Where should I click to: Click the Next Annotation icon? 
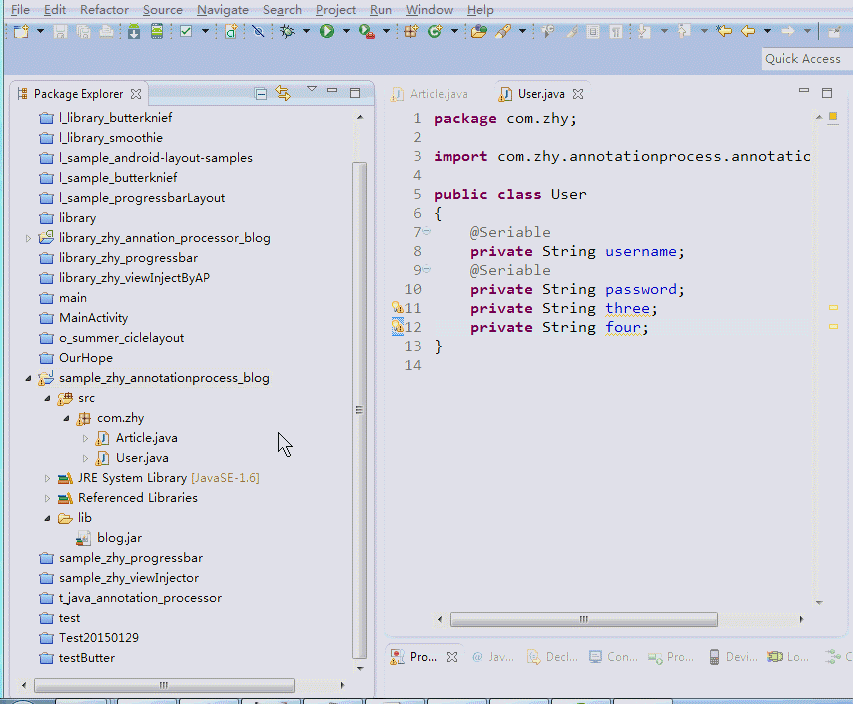click(644, 32)
